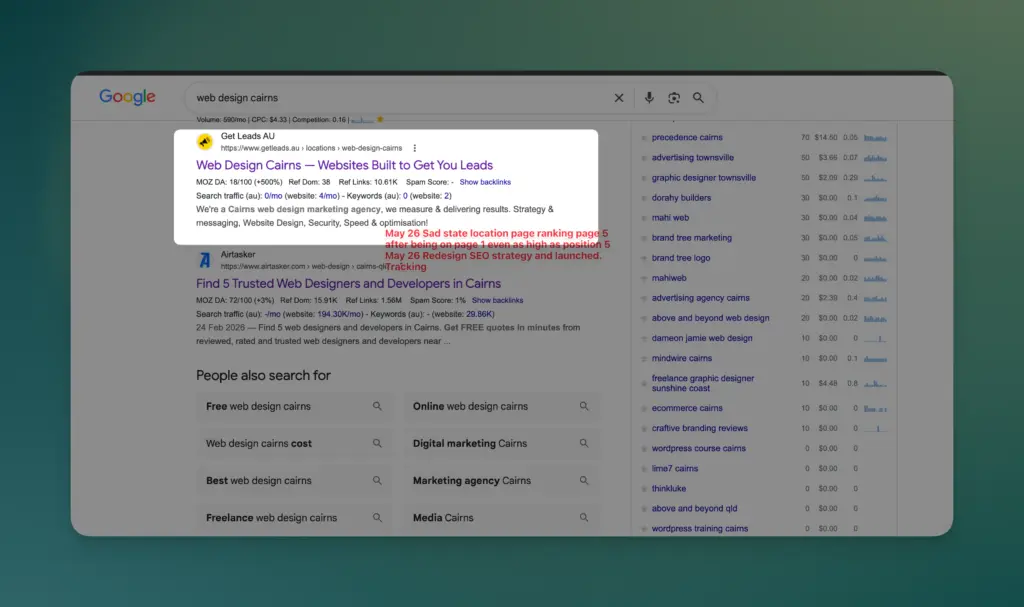Open lime7 cairns keyword link
This screenshot has width=1024, height=607.
[675, 468]
